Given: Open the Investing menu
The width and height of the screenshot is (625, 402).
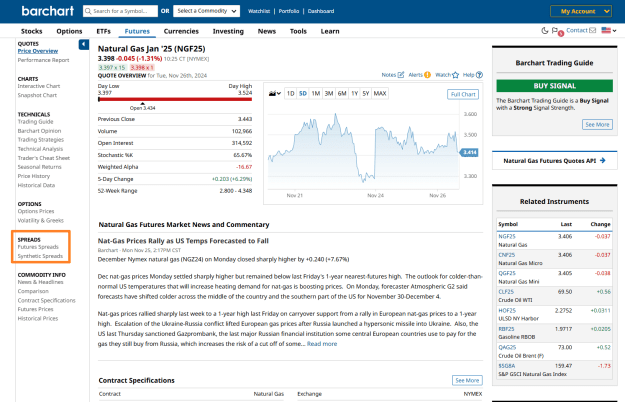Looking at the screenshot, I should click(x=228, y=31).
